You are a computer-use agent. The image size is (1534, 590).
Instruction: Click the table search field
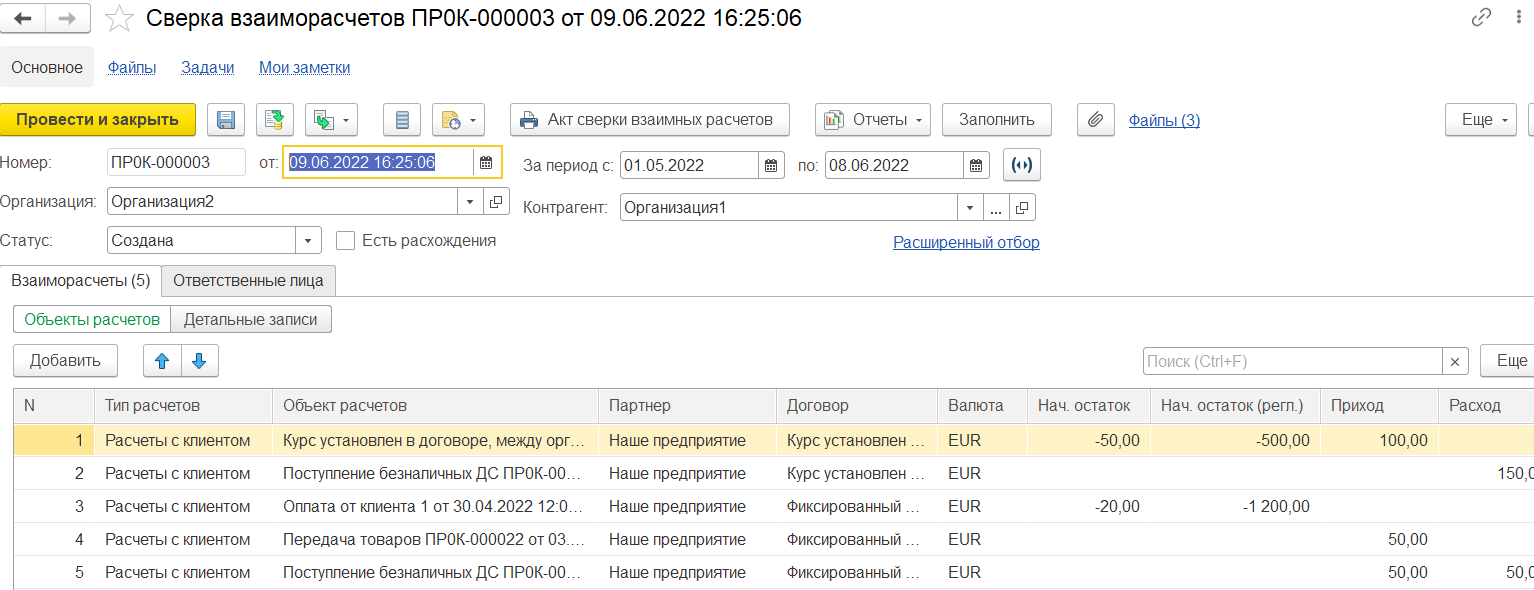1292,362
